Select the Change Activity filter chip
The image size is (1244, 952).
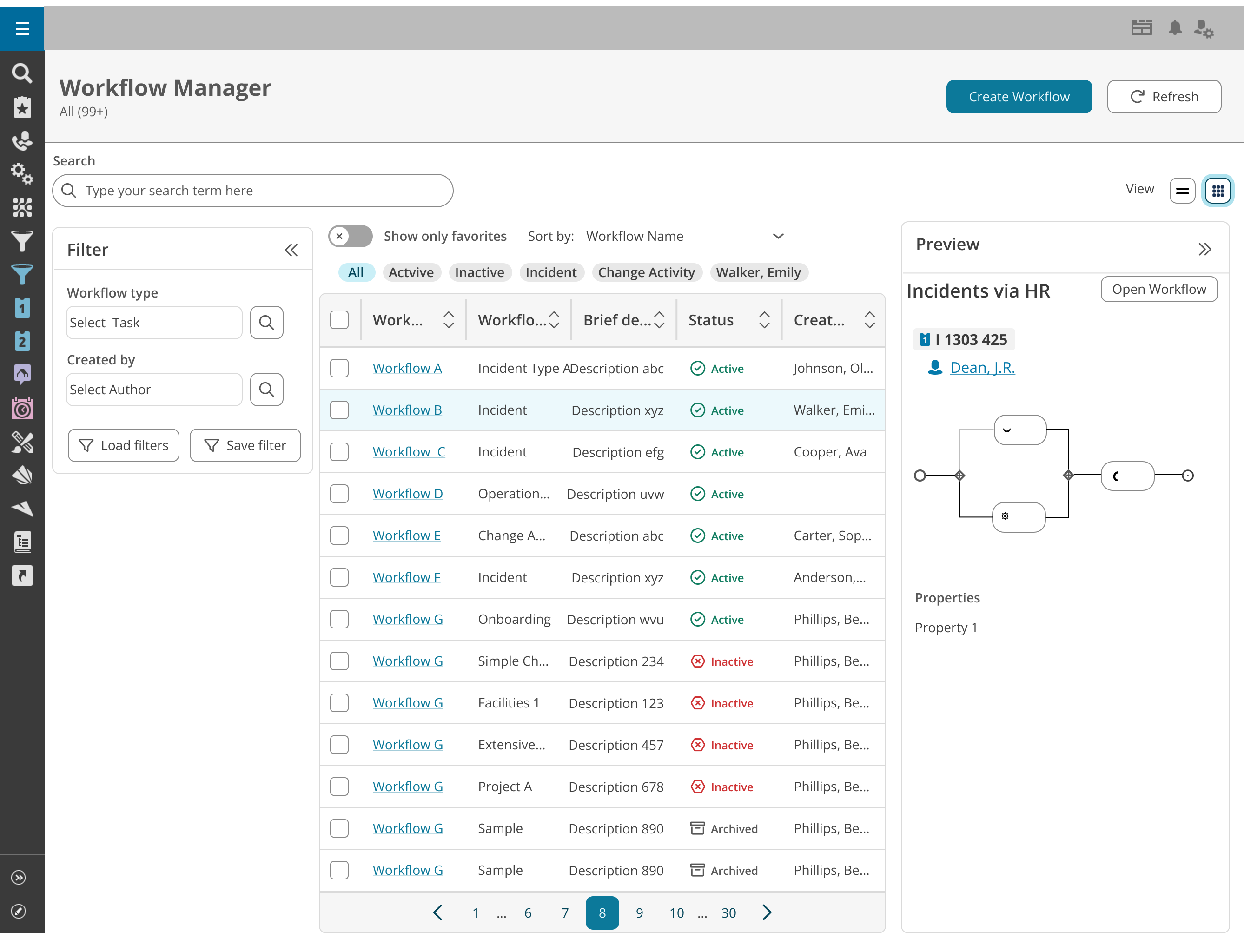646,272
